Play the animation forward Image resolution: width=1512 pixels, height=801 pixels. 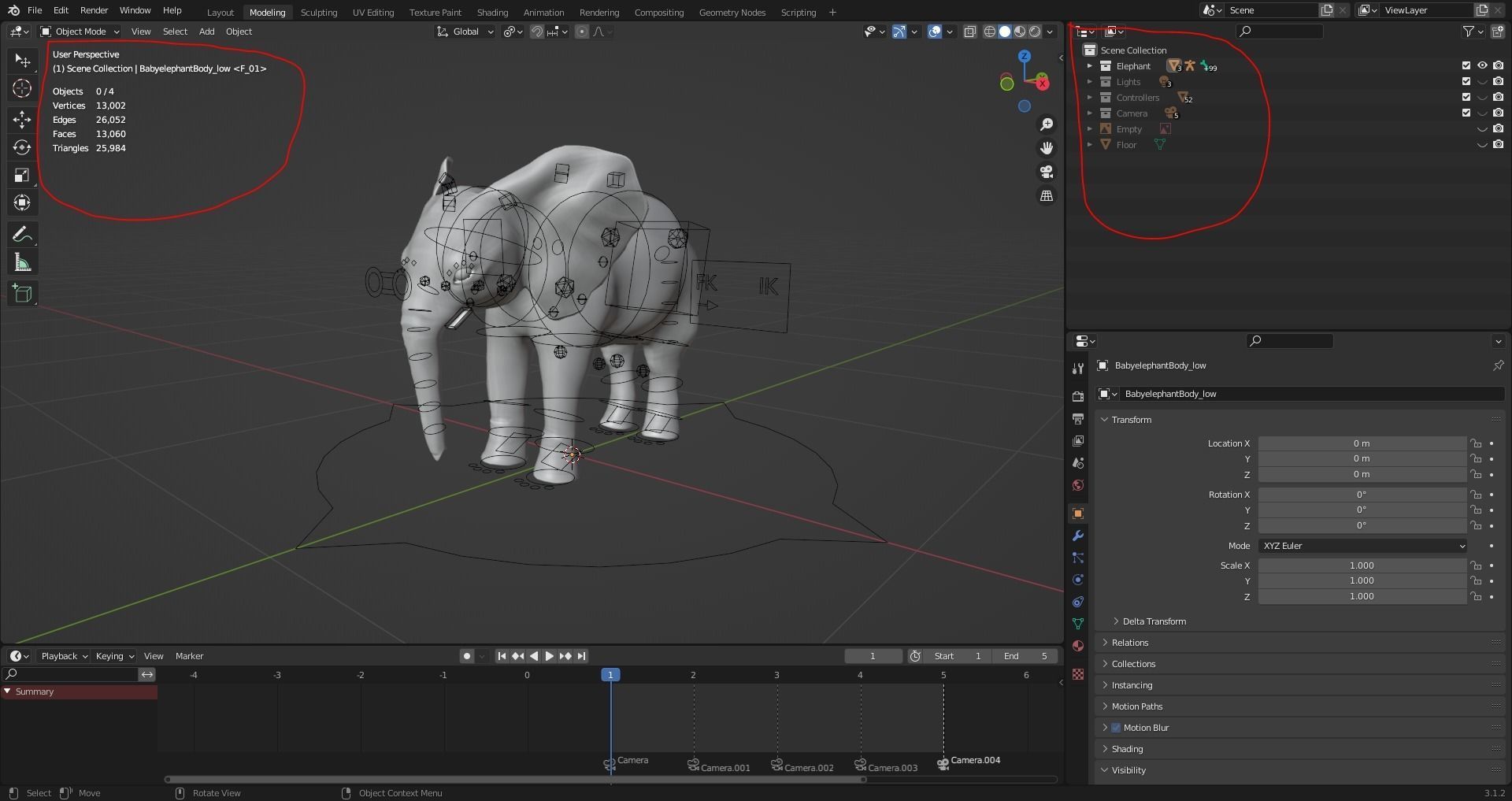[550, 656]
